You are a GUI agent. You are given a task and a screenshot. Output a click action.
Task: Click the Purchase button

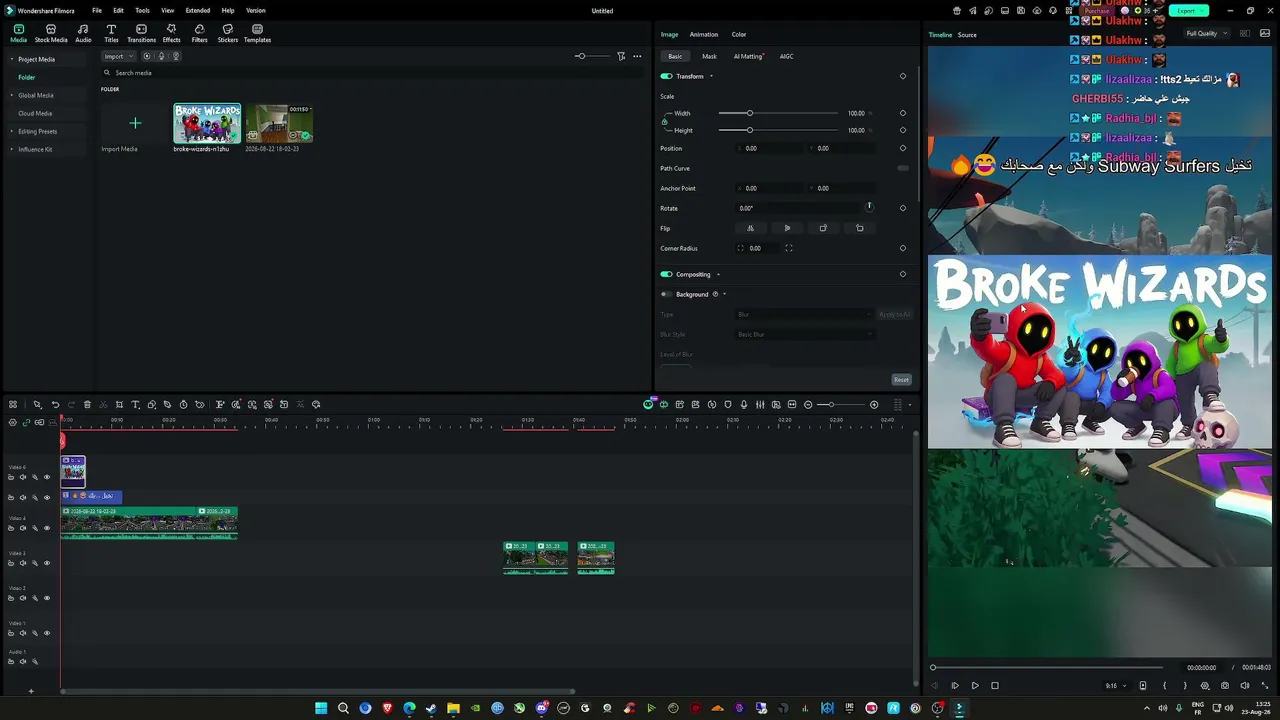(1097, 11)
